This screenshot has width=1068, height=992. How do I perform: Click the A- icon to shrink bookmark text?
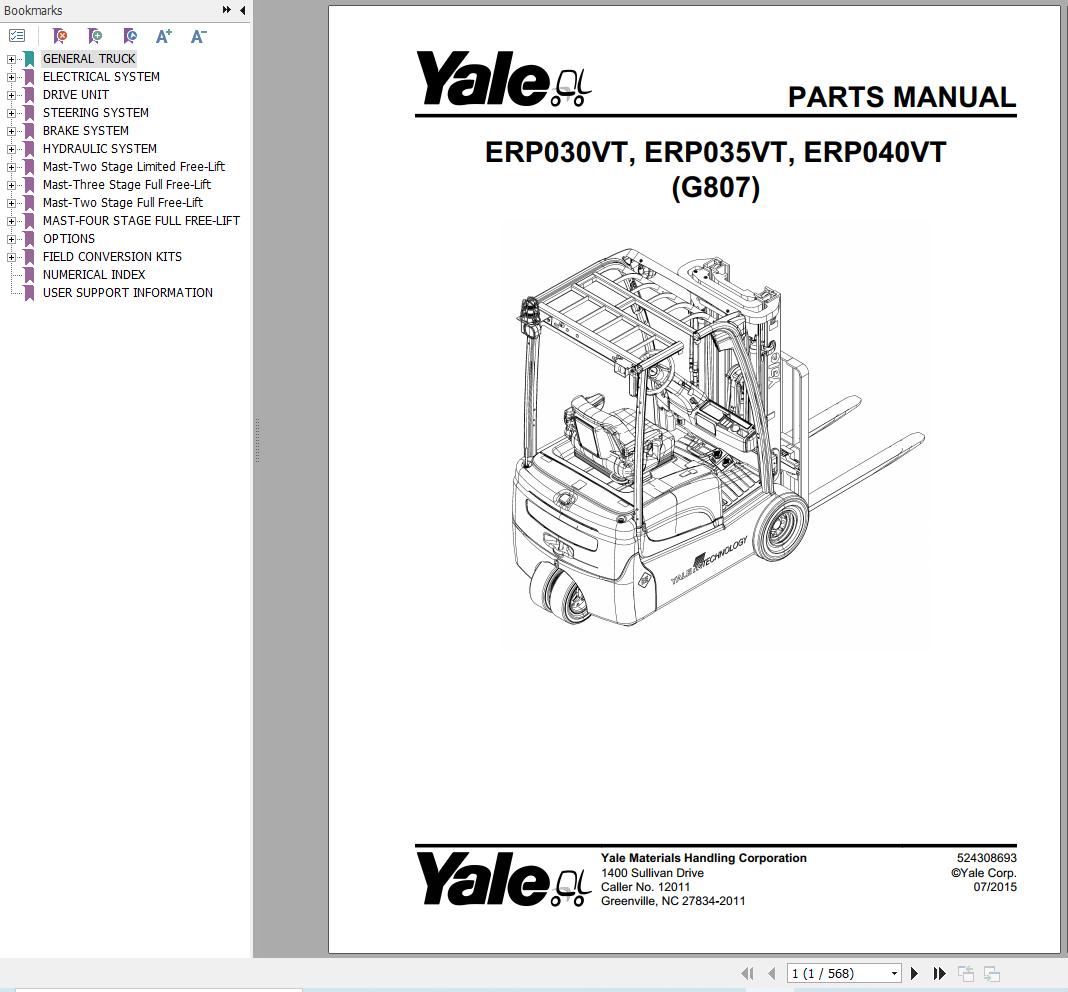(x=197, y=35)
